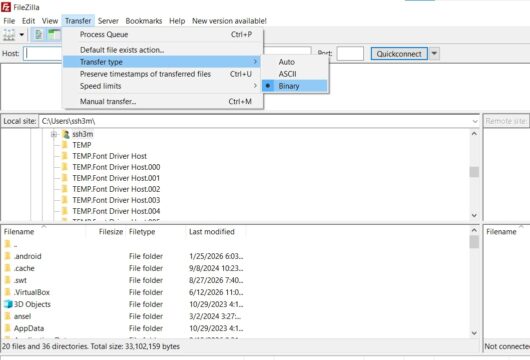Sort by local Filename column header
This screenshot has width=530, height=360.
[44, 232]
